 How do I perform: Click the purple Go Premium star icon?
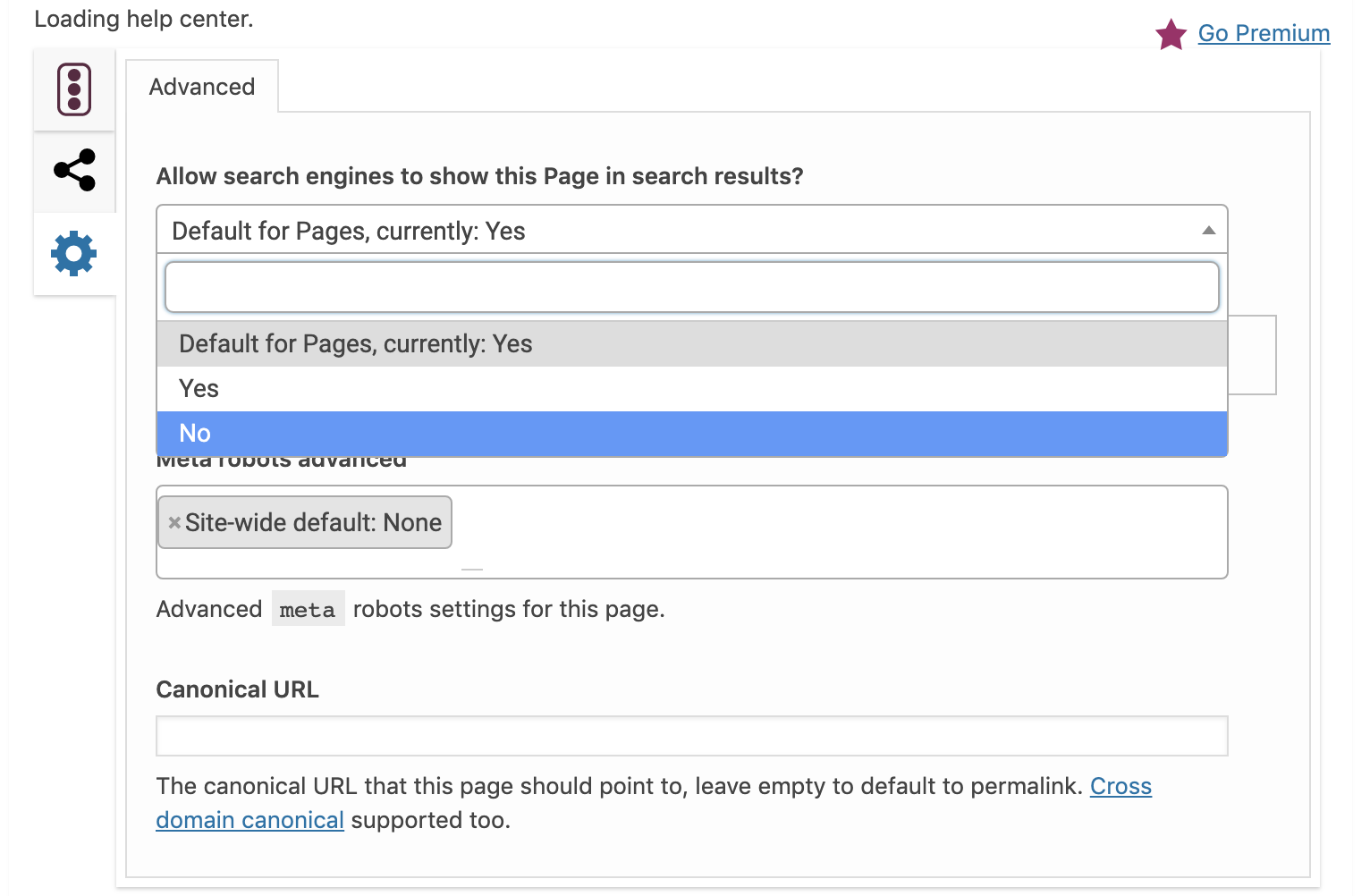pos(1171,35)
